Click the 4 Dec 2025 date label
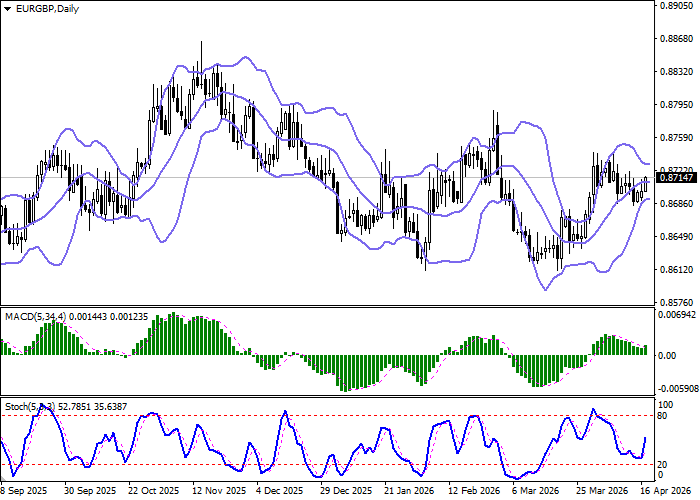 pos(279,491)
